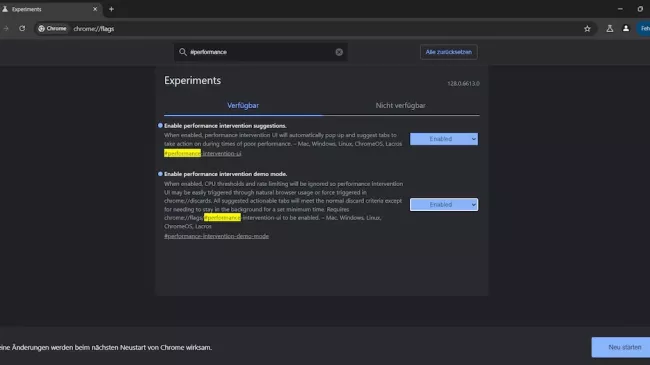This screenshot has height=365, width=650.
Task: Restore down the Chrome window
Action: (x=640, y=9)
